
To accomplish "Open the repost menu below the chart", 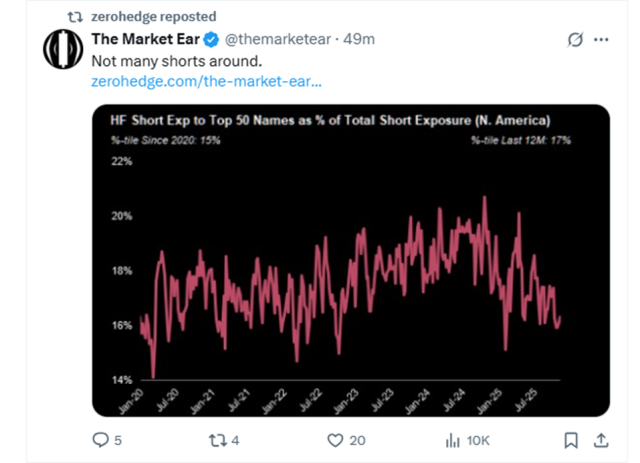I will (x=217, y=439).
